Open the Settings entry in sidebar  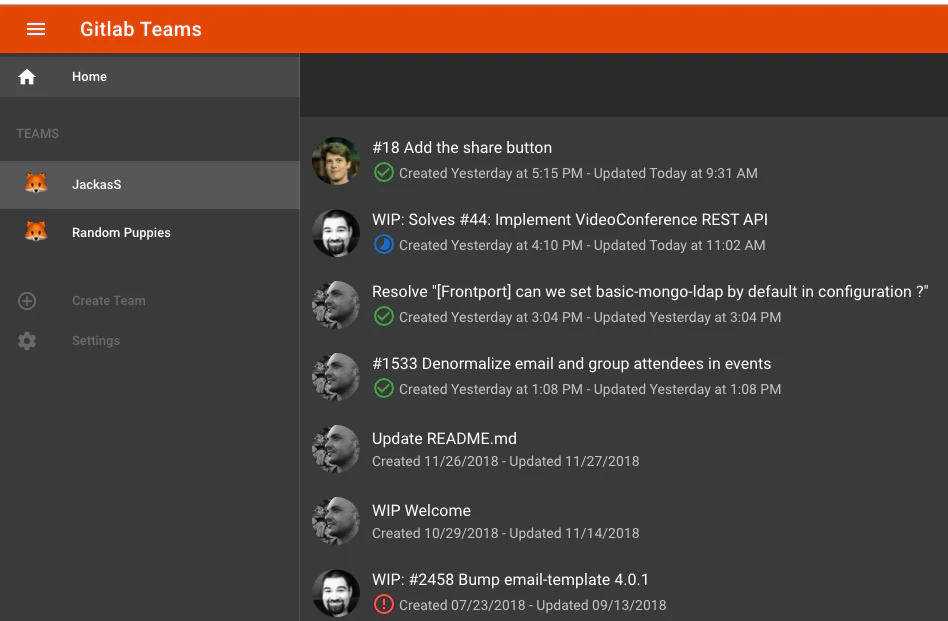pyautogui.click(x=95, y=340)
